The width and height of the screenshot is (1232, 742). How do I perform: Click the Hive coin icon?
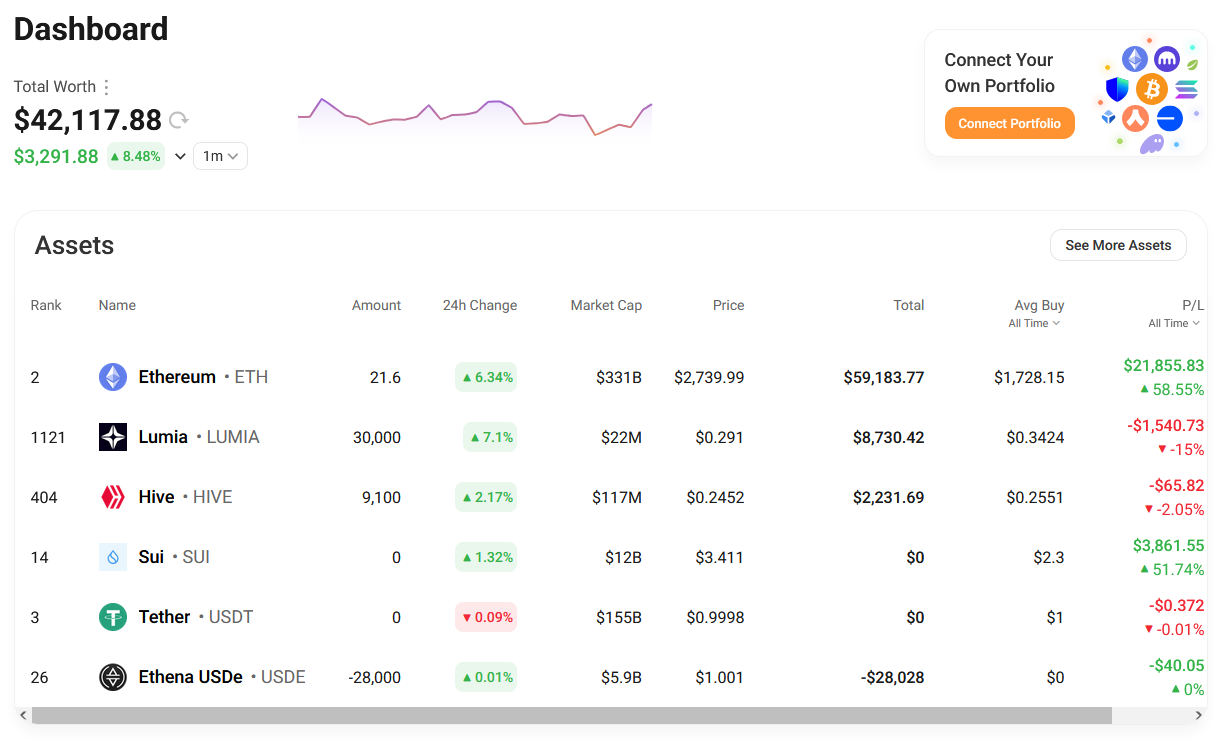(113, 497)
